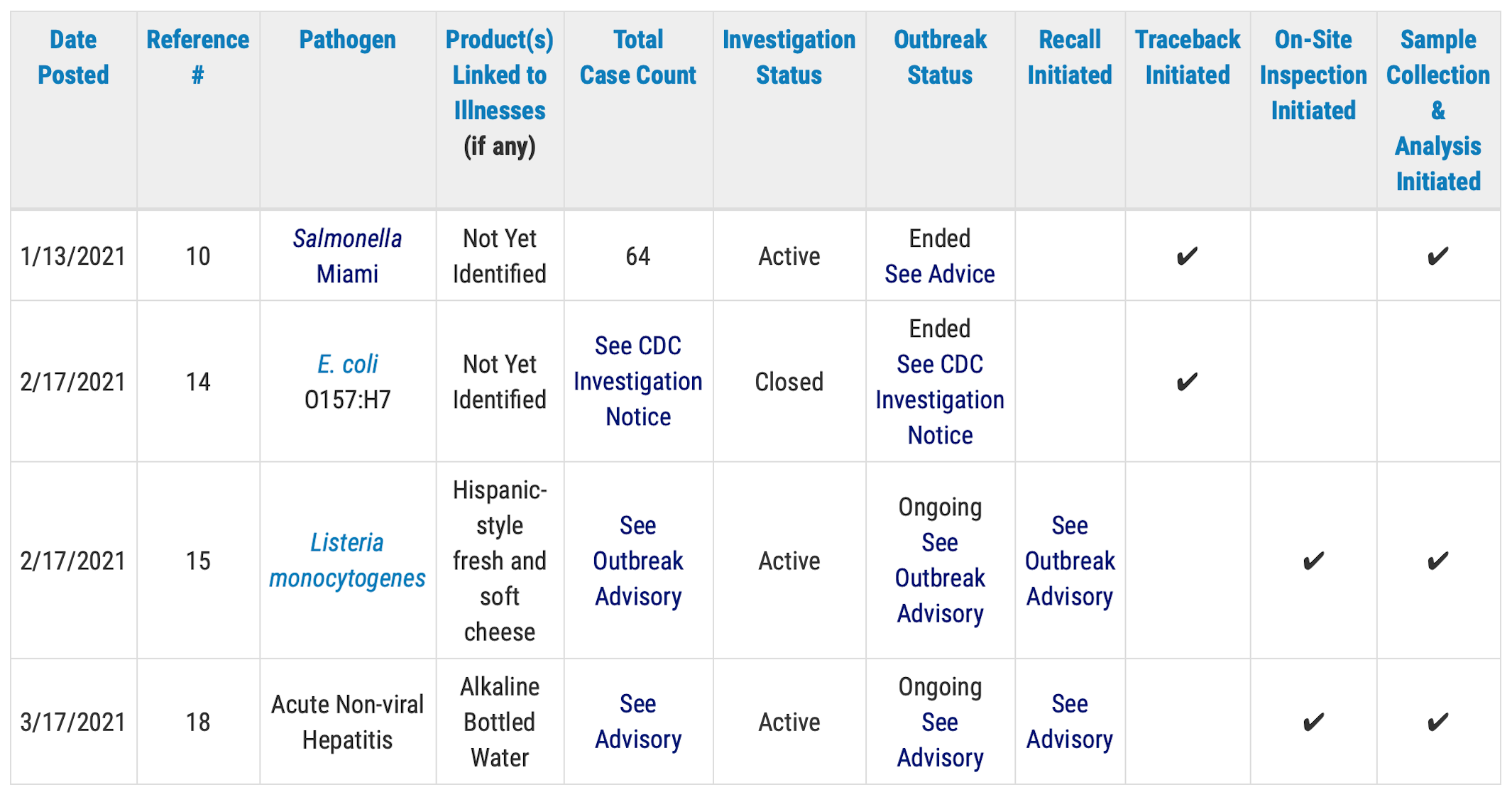Click the Traceback checkmark for reference 10
This screenshot has height=797, width=1512.
click(x=1187, y=256)
